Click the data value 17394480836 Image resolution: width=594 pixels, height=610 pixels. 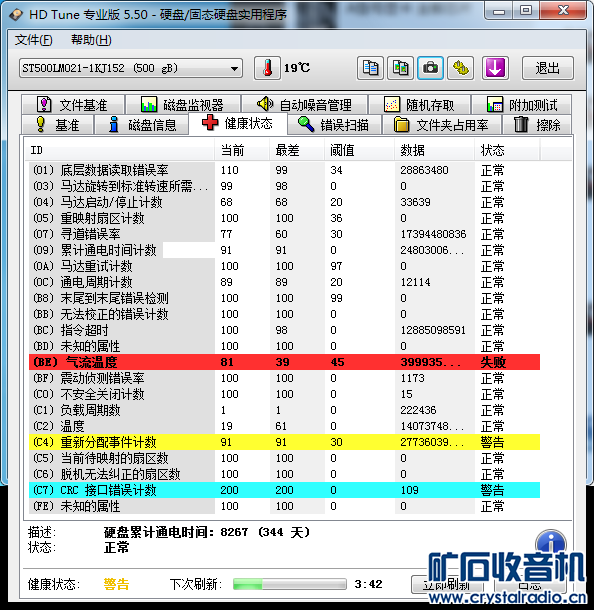click(433, 234)
